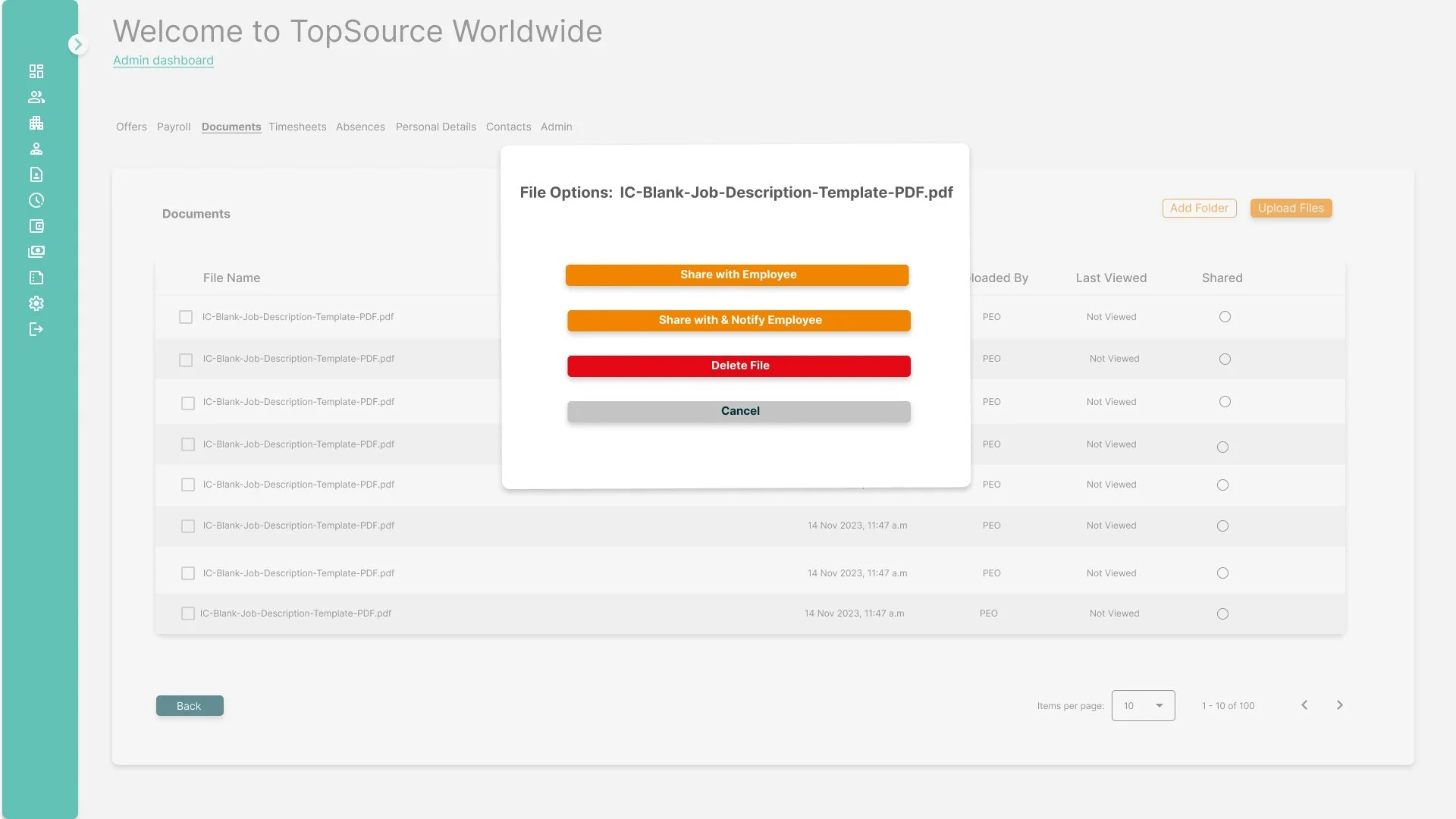
Task: Open the company building sidebar icon
Action: point(36,123)
